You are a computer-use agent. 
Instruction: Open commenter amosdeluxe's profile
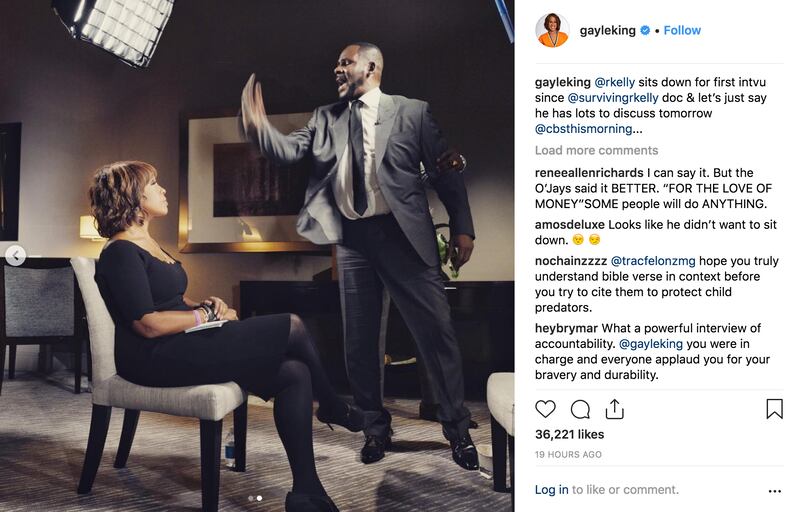click(569, 225)
